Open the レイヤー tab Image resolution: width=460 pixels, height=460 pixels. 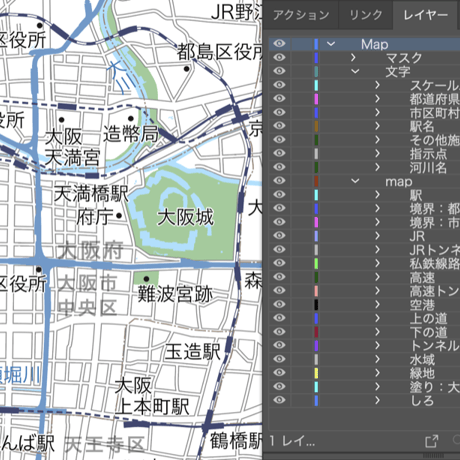click(x=425, y=15)
